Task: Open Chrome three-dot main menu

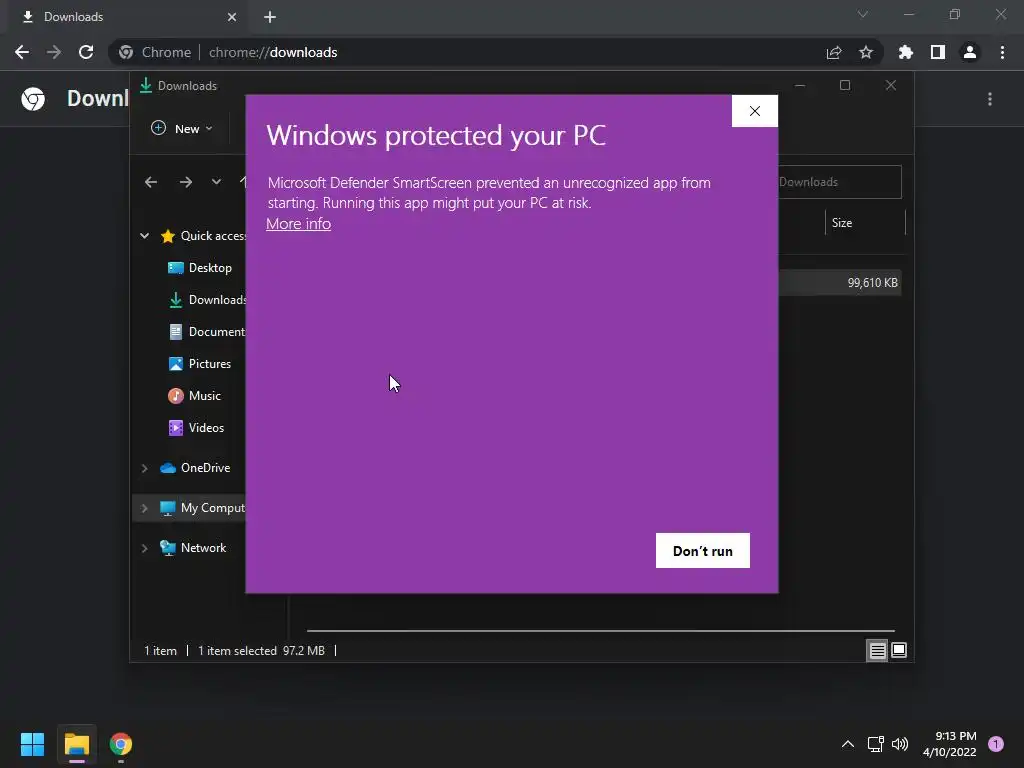Action: 1002,52
